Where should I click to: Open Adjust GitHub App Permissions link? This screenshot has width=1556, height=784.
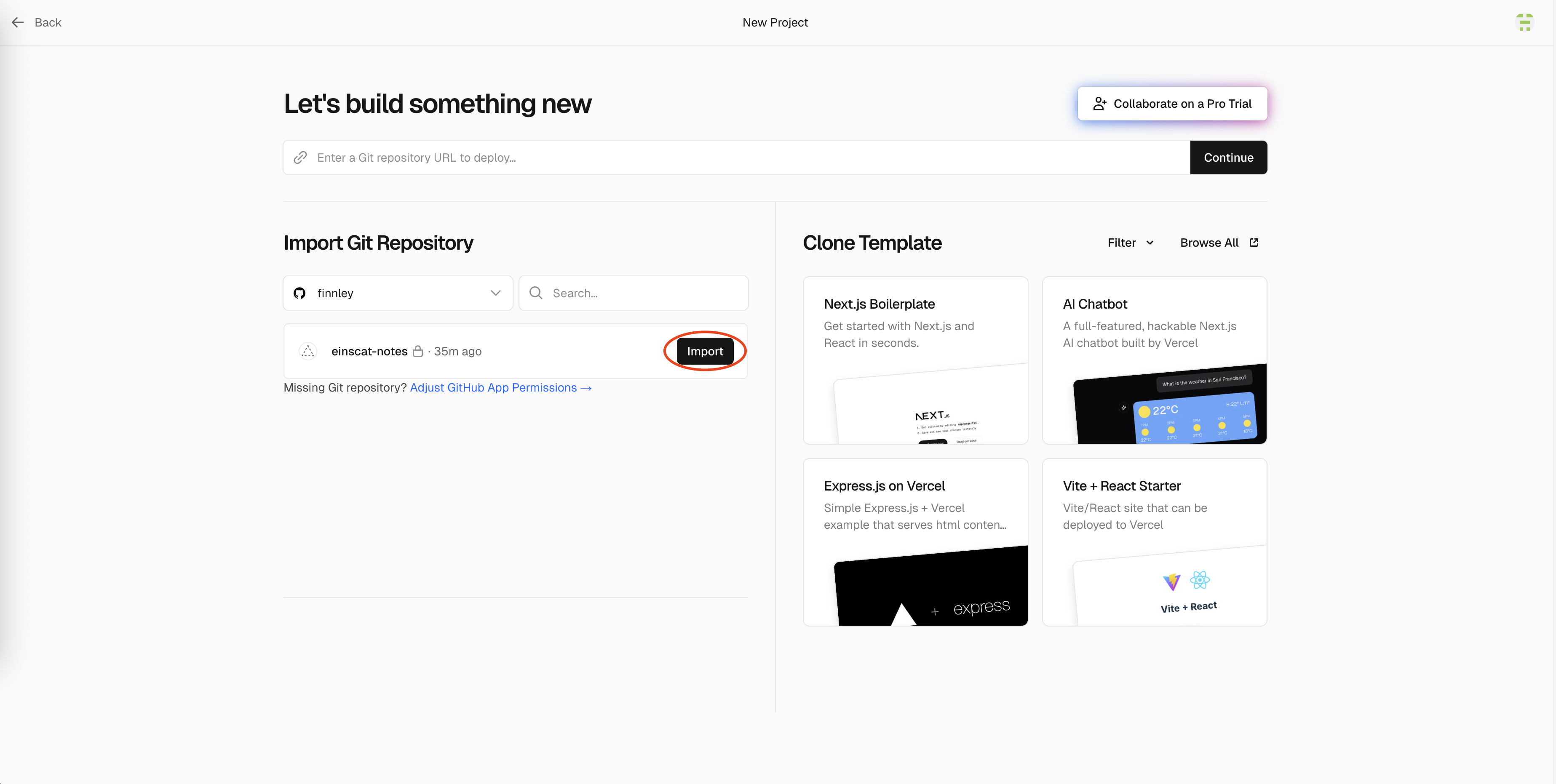coord(500,388)
